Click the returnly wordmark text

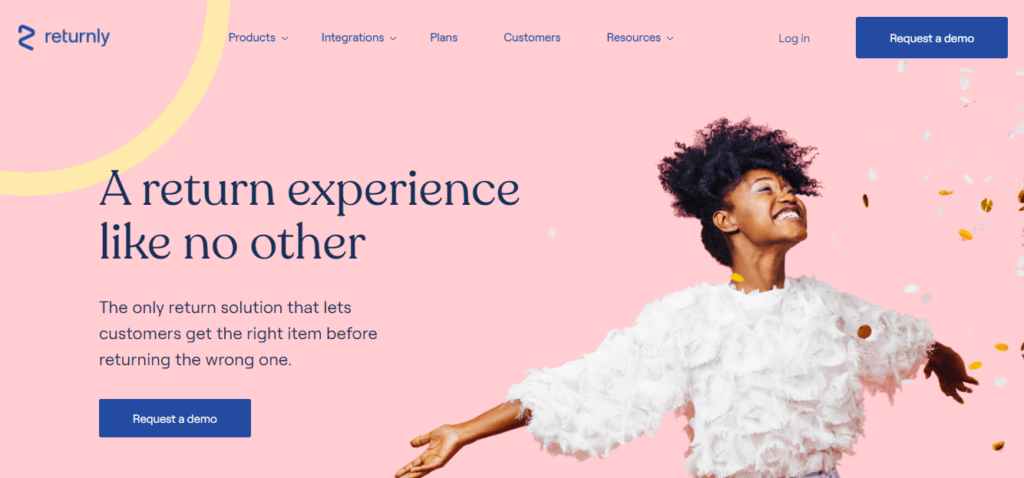[x=77, y=37]
